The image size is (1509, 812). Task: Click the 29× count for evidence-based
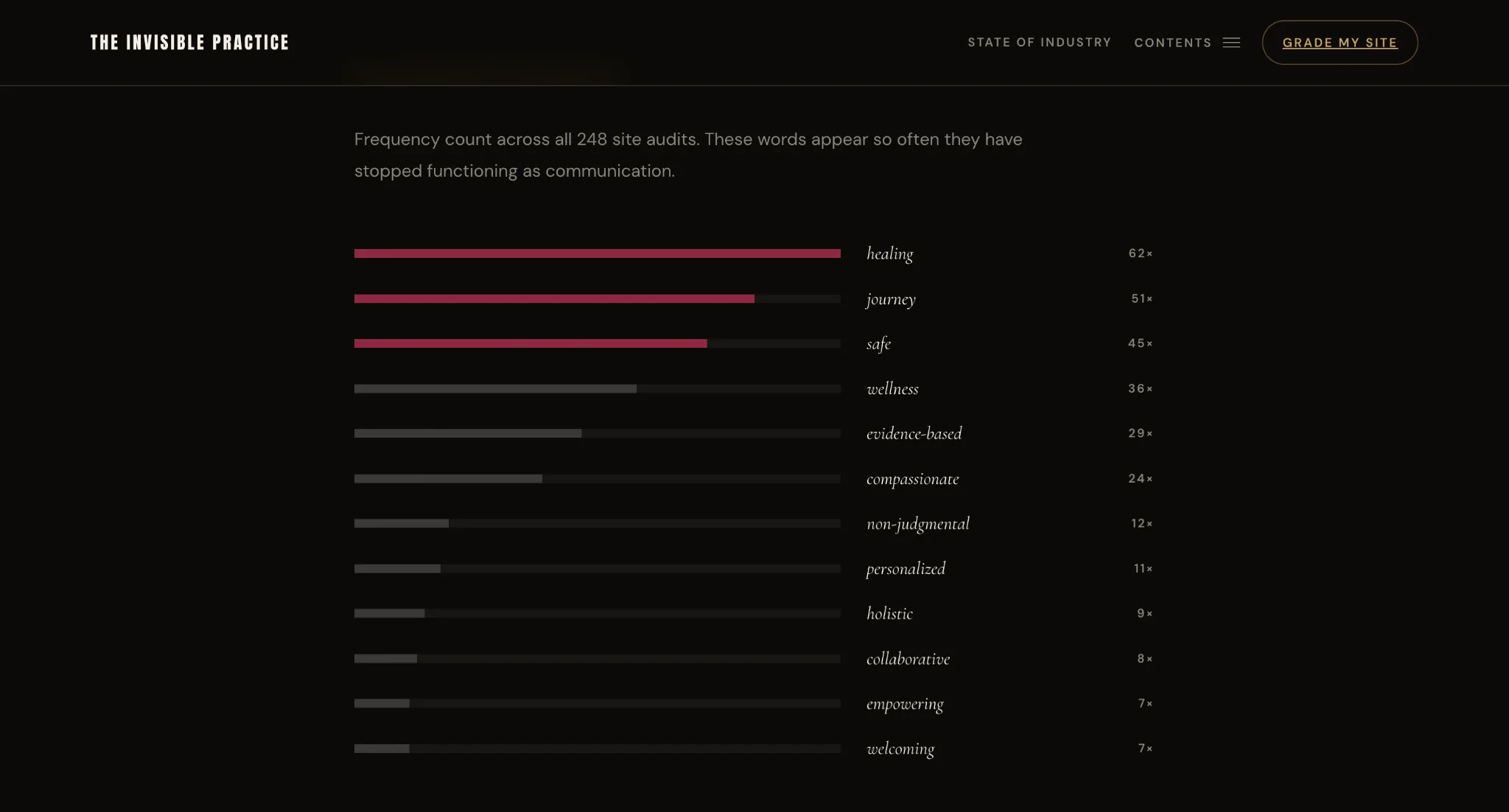click(1140, 433)
